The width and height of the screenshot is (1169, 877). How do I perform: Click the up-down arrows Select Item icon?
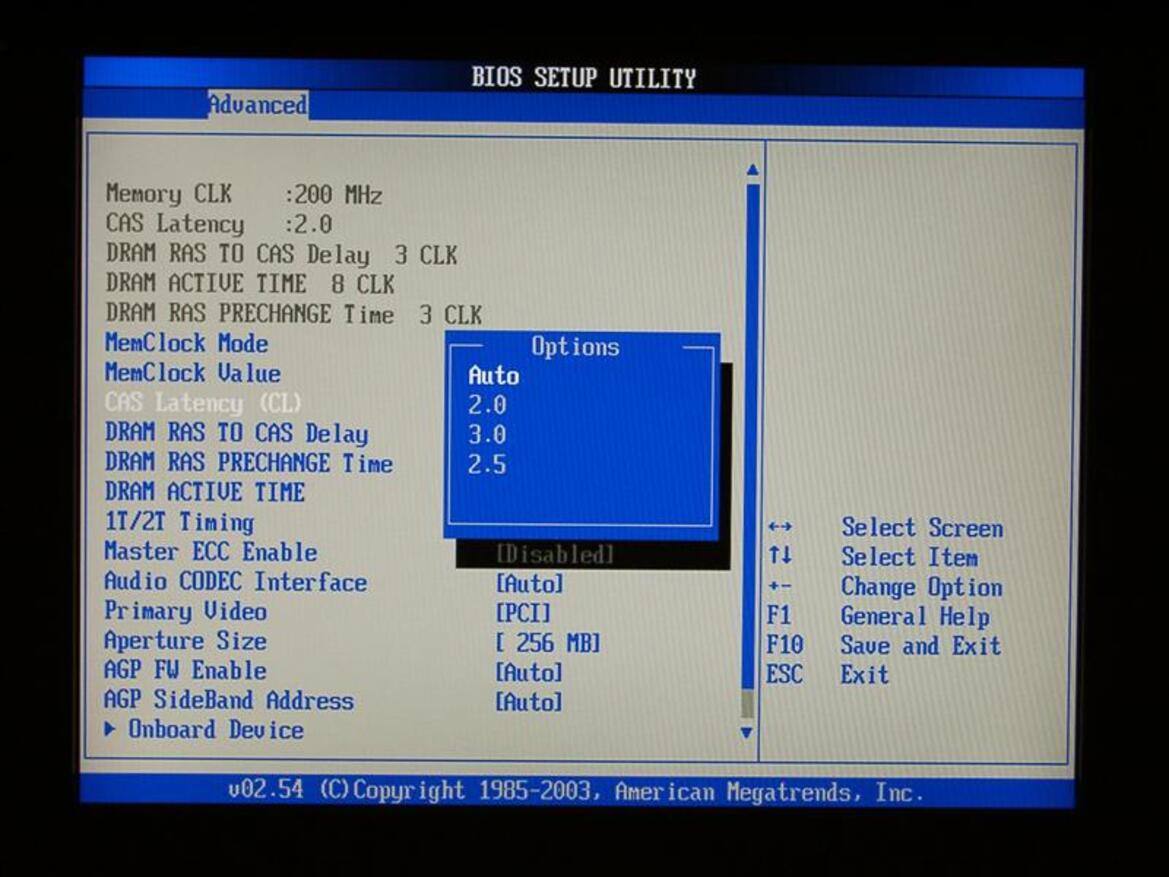point(780,556)
